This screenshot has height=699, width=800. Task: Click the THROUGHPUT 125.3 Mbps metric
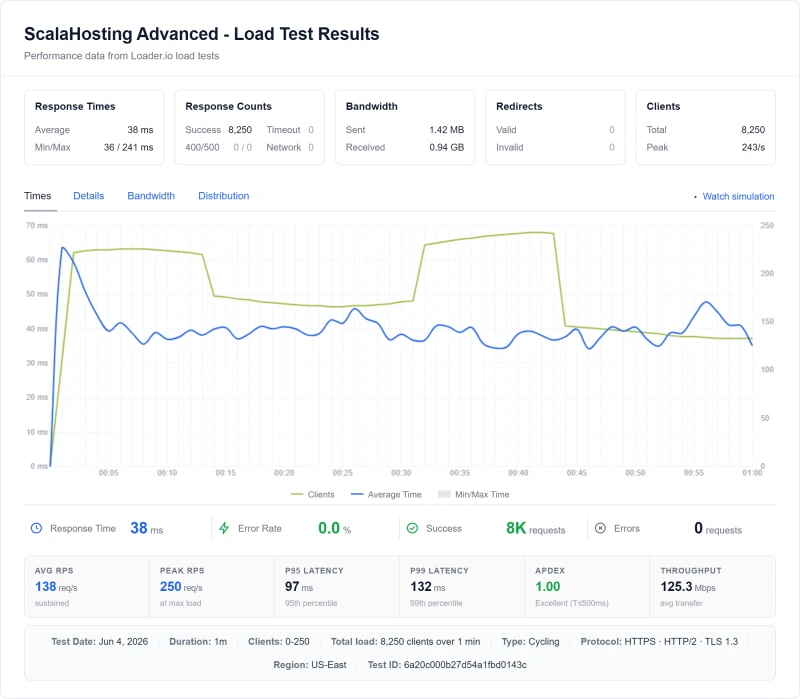point(688,587)
